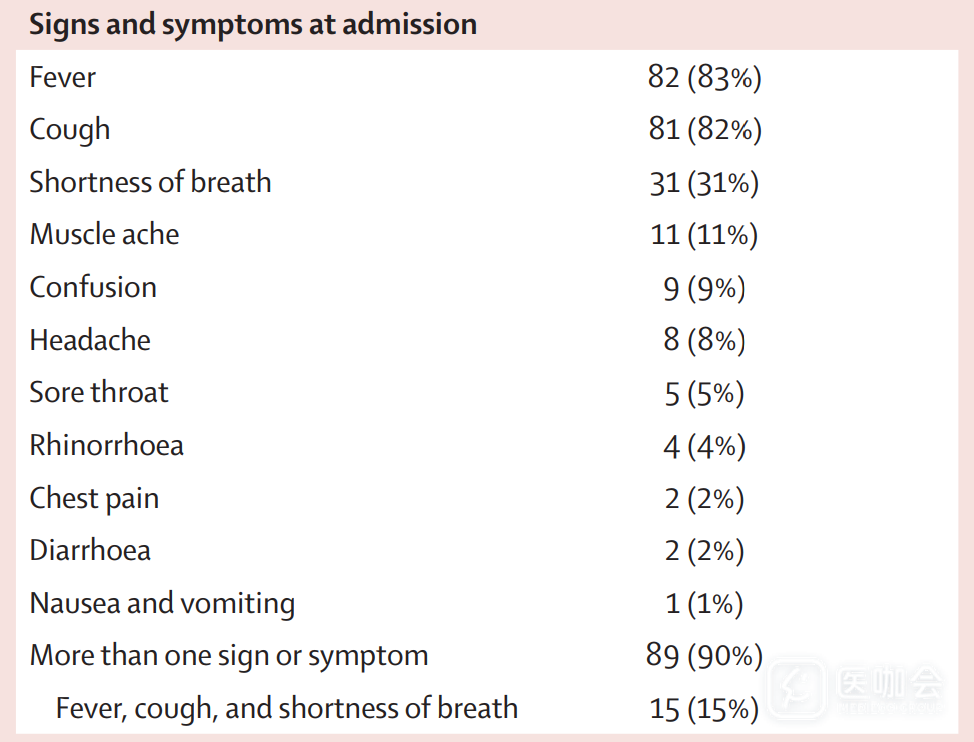
Task: Select the Chest pain label
Action: point(94,498)
